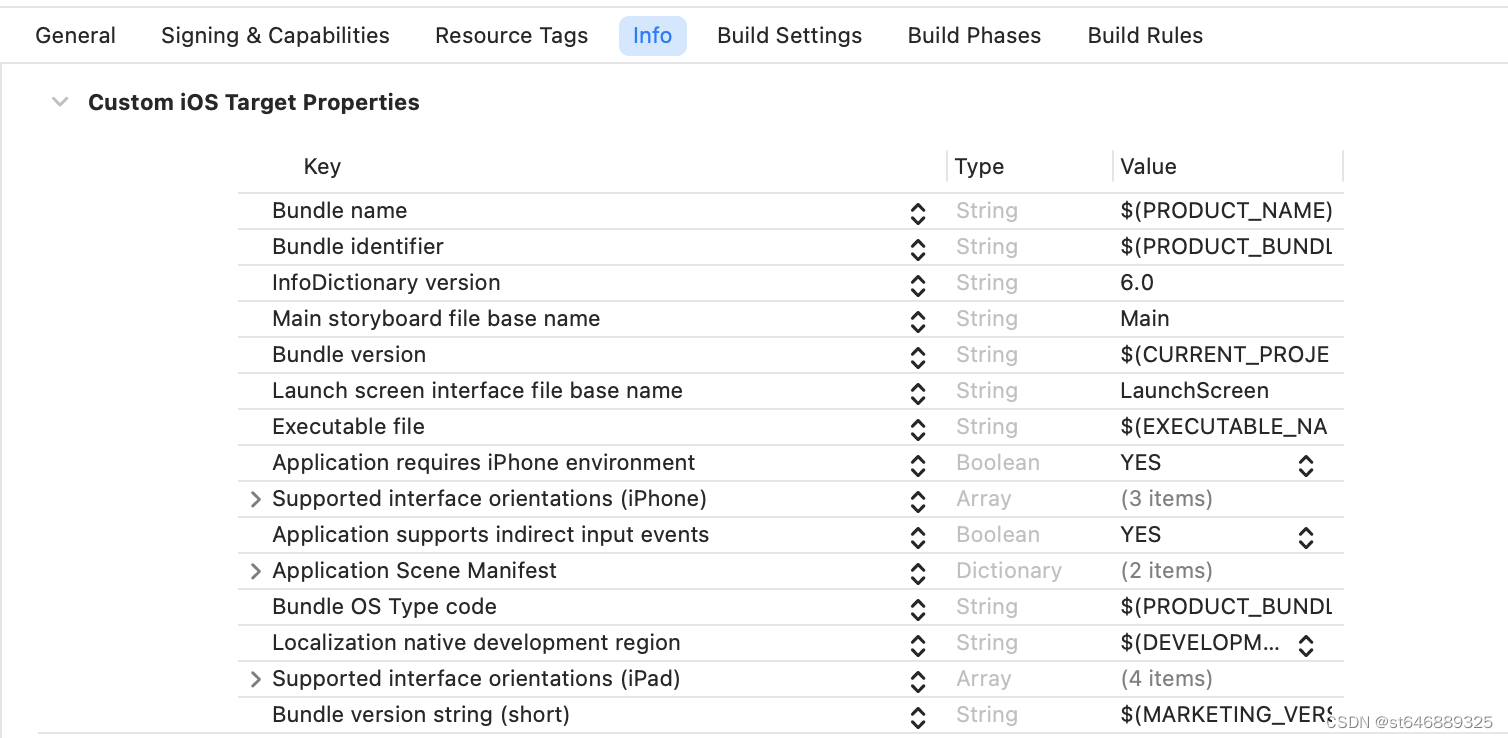
Task: Select the Executable file key
Action: pos(348,427)
